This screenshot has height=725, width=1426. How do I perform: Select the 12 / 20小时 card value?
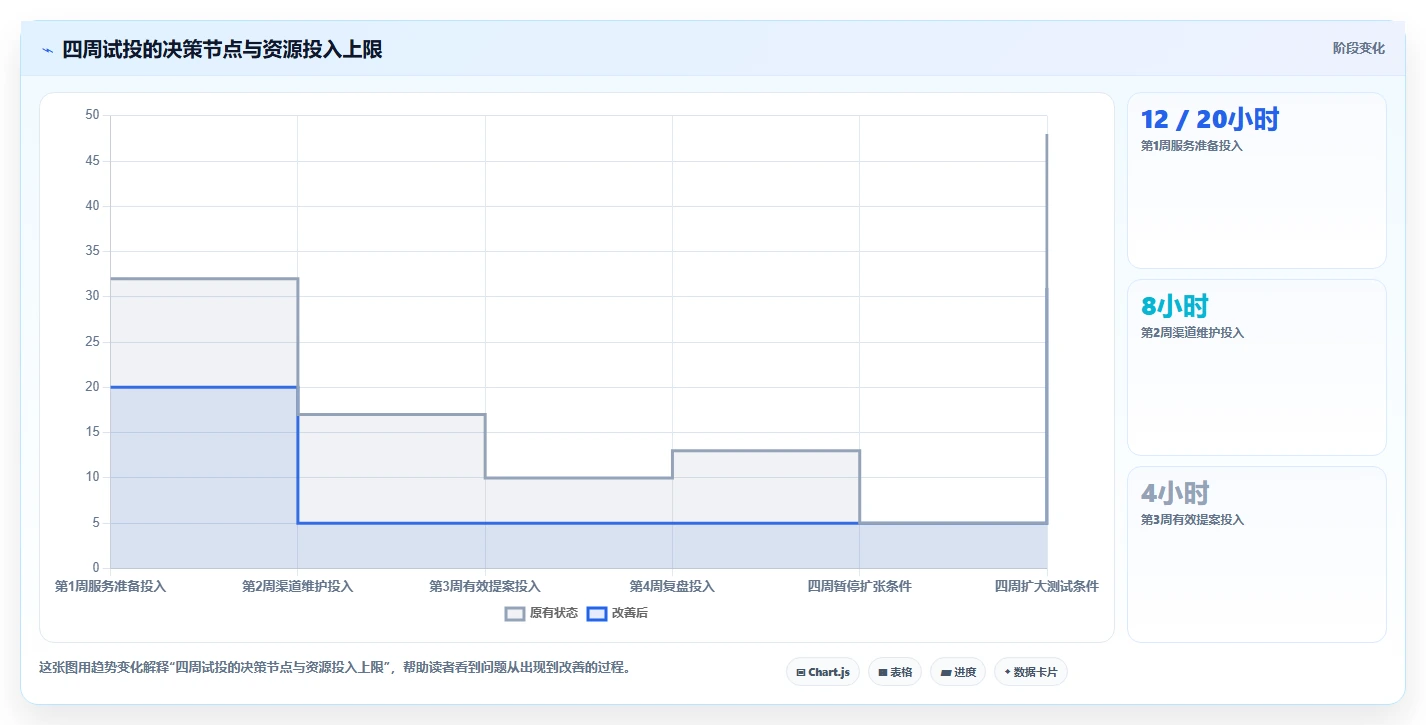pyautogui.click(x=1210, y=119)
